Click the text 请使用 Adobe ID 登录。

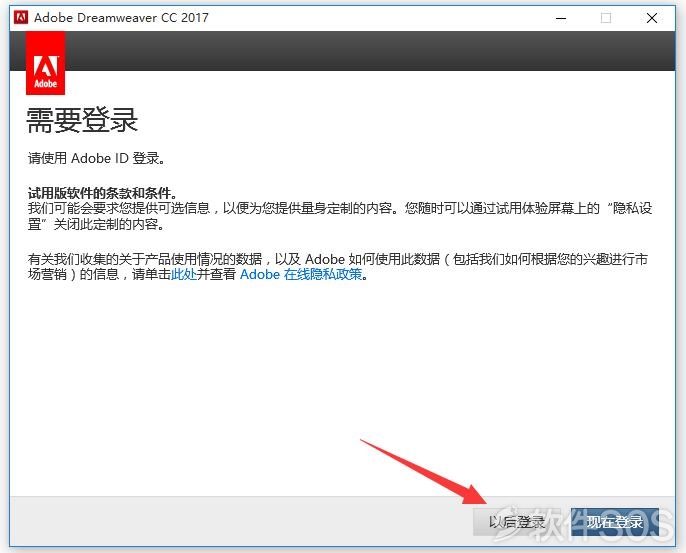[x=97, y=158]
